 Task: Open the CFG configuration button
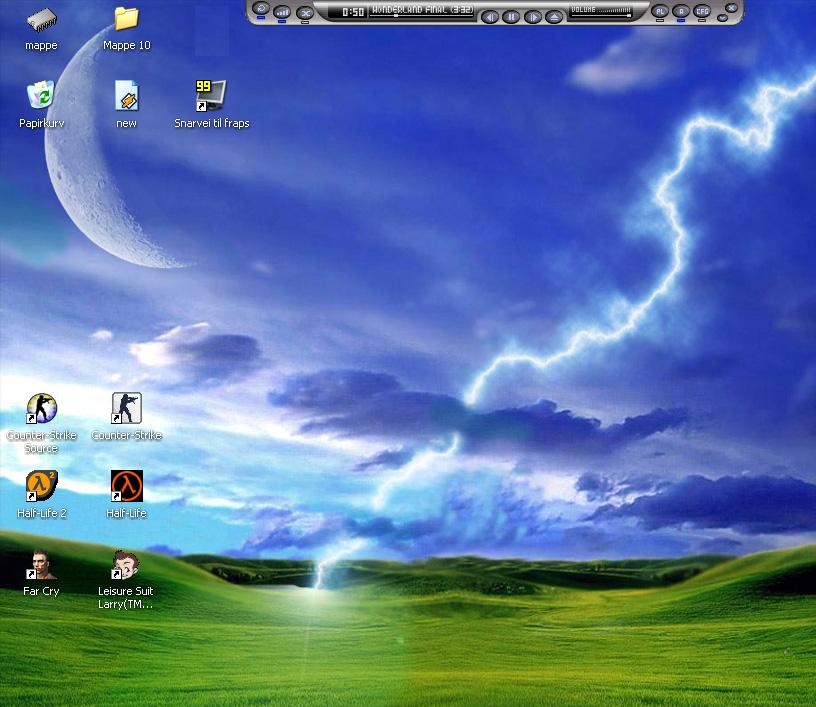pos(702,11)
